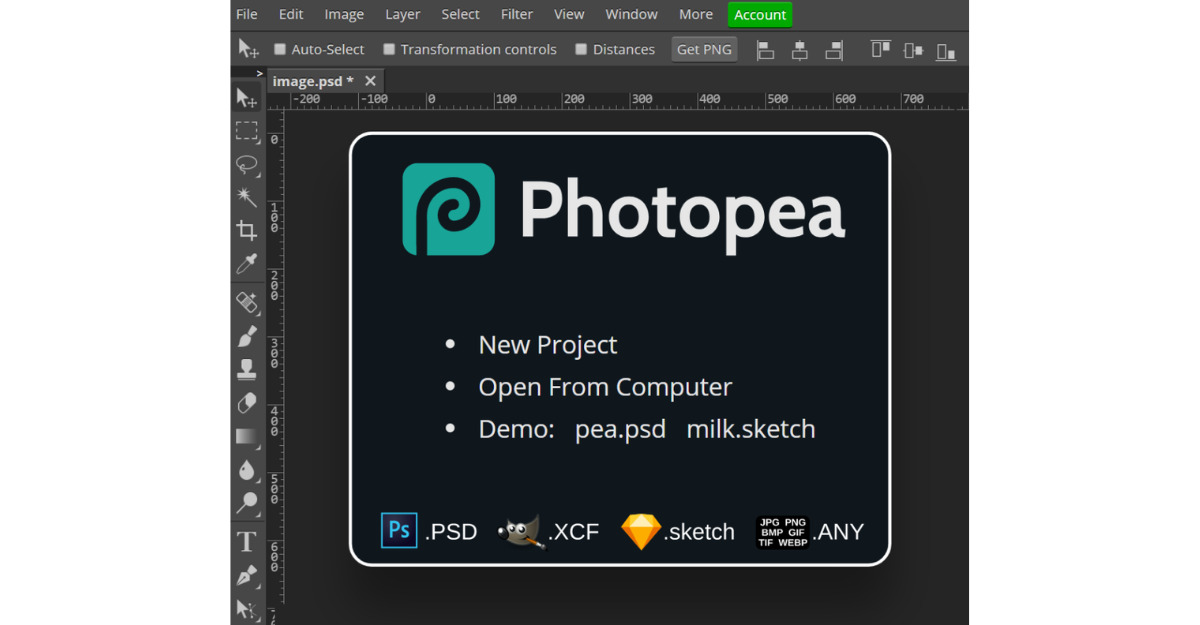Viewport: 1200px width, 625px height.
Task: Click Open From Computer
Action: (605, 387)
